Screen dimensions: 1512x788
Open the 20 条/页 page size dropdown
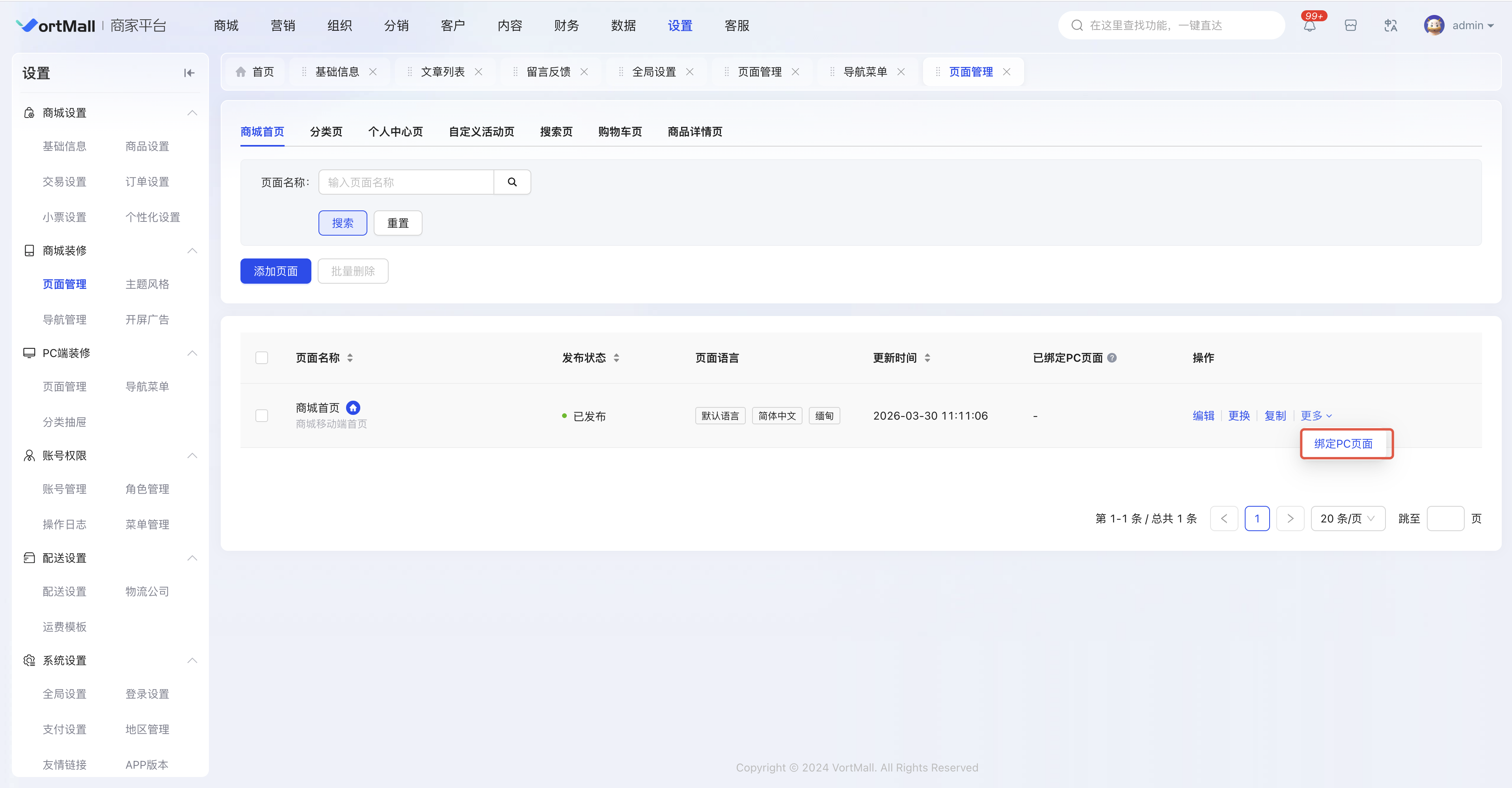[1348, 519]
